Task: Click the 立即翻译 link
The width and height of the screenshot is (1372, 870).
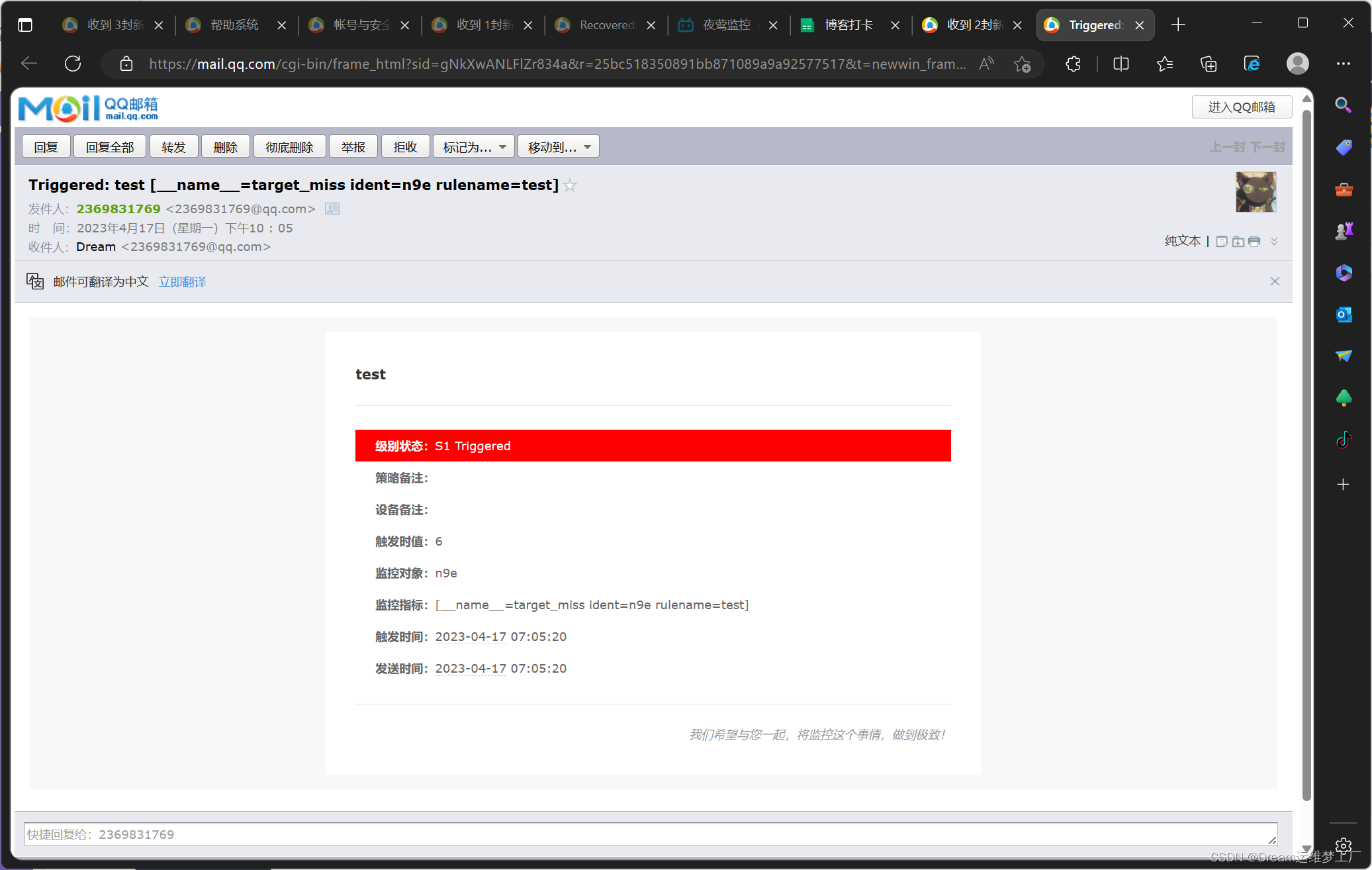Action: pos(182,282)
